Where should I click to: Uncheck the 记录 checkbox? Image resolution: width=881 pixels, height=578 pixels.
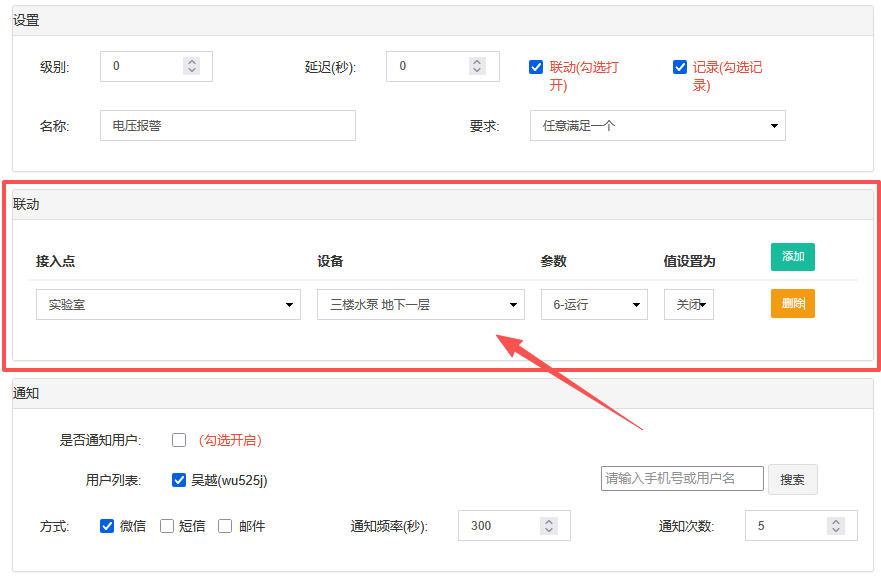click(x=680, y=67)
